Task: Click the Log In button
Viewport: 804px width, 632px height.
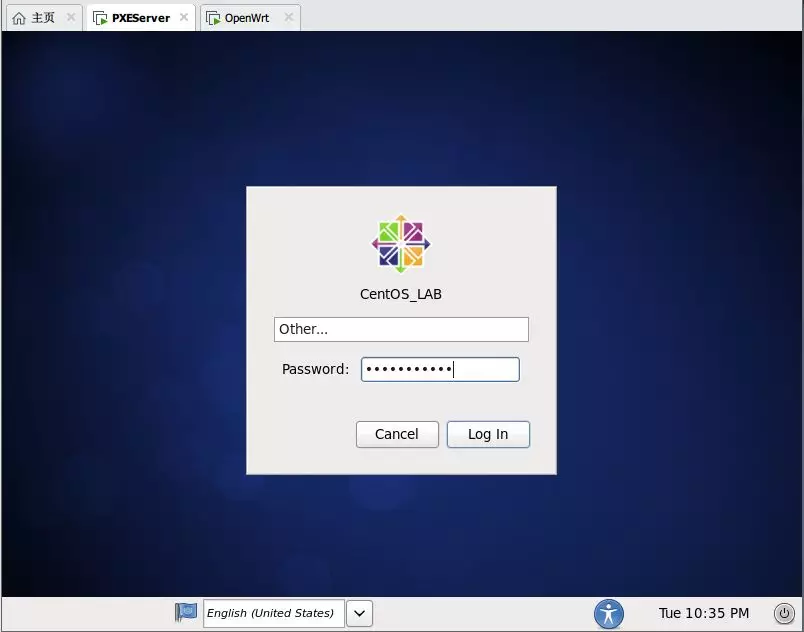Action: coord(488,434)
